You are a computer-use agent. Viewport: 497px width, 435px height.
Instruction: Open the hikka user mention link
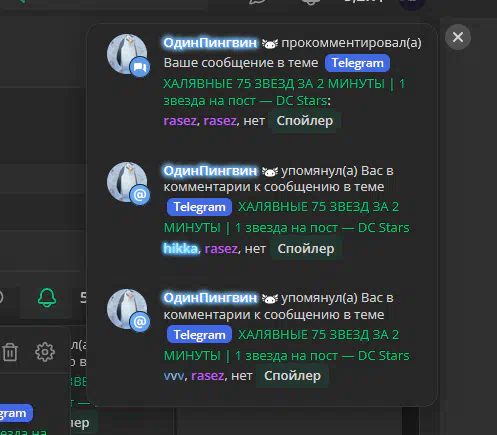pos(181,249)
